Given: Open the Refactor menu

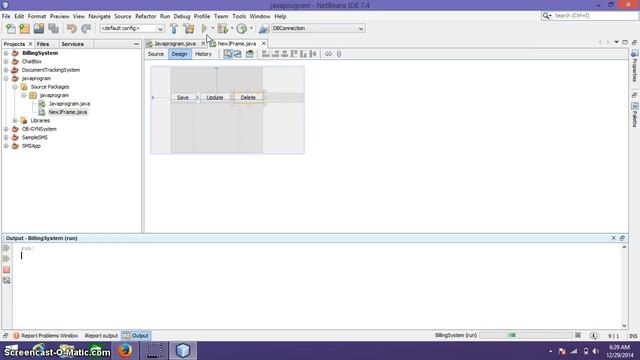Looking at the screenshot, I should pyautogui.click(x=145, y=16).
